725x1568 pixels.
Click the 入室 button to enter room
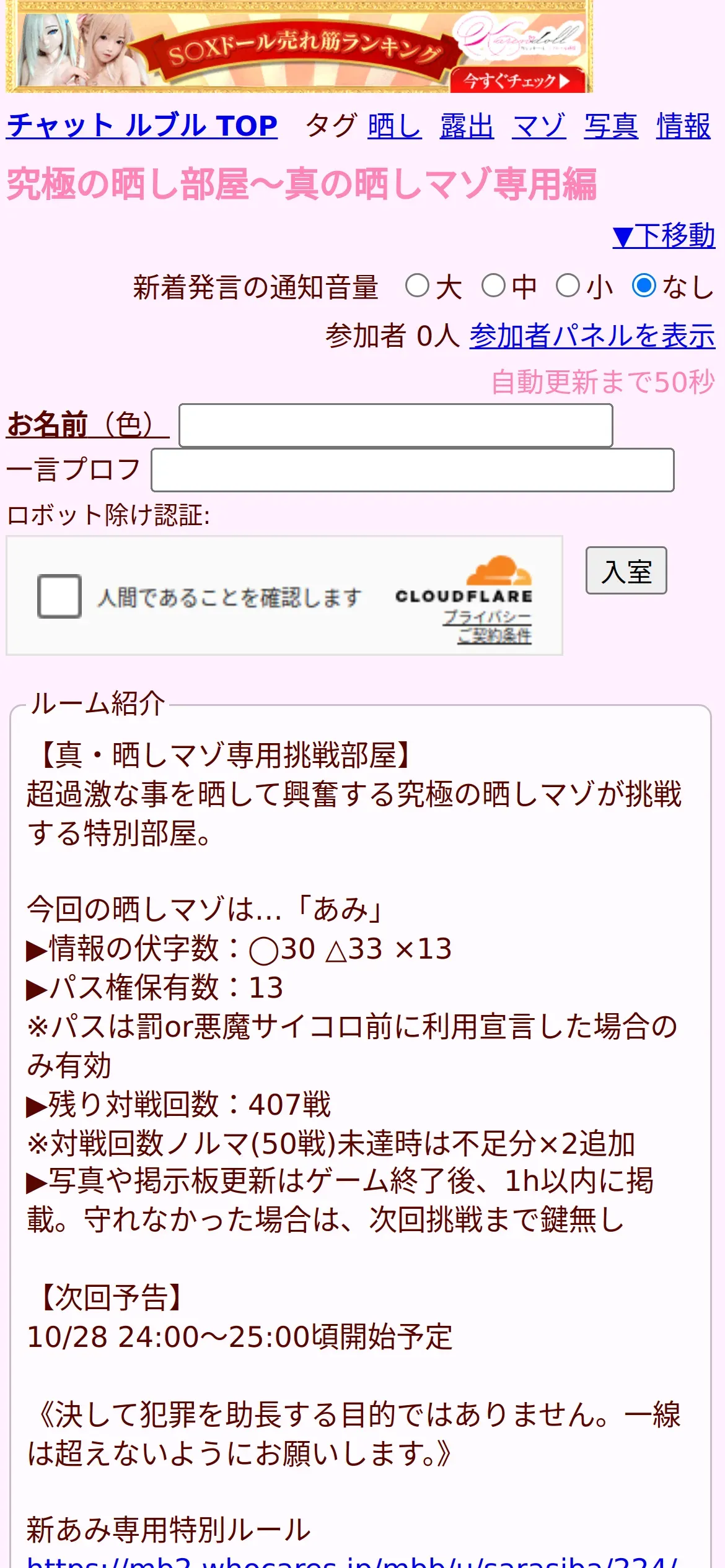click(x=626, y=570)
